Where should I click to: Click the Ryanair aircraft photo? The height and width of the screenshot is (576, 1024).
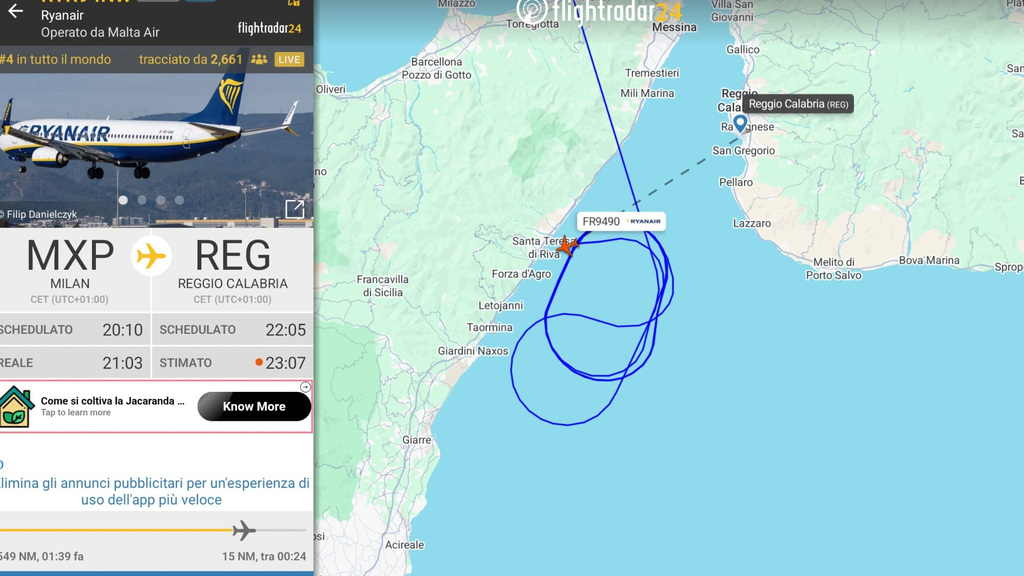(x=157, y=150)
